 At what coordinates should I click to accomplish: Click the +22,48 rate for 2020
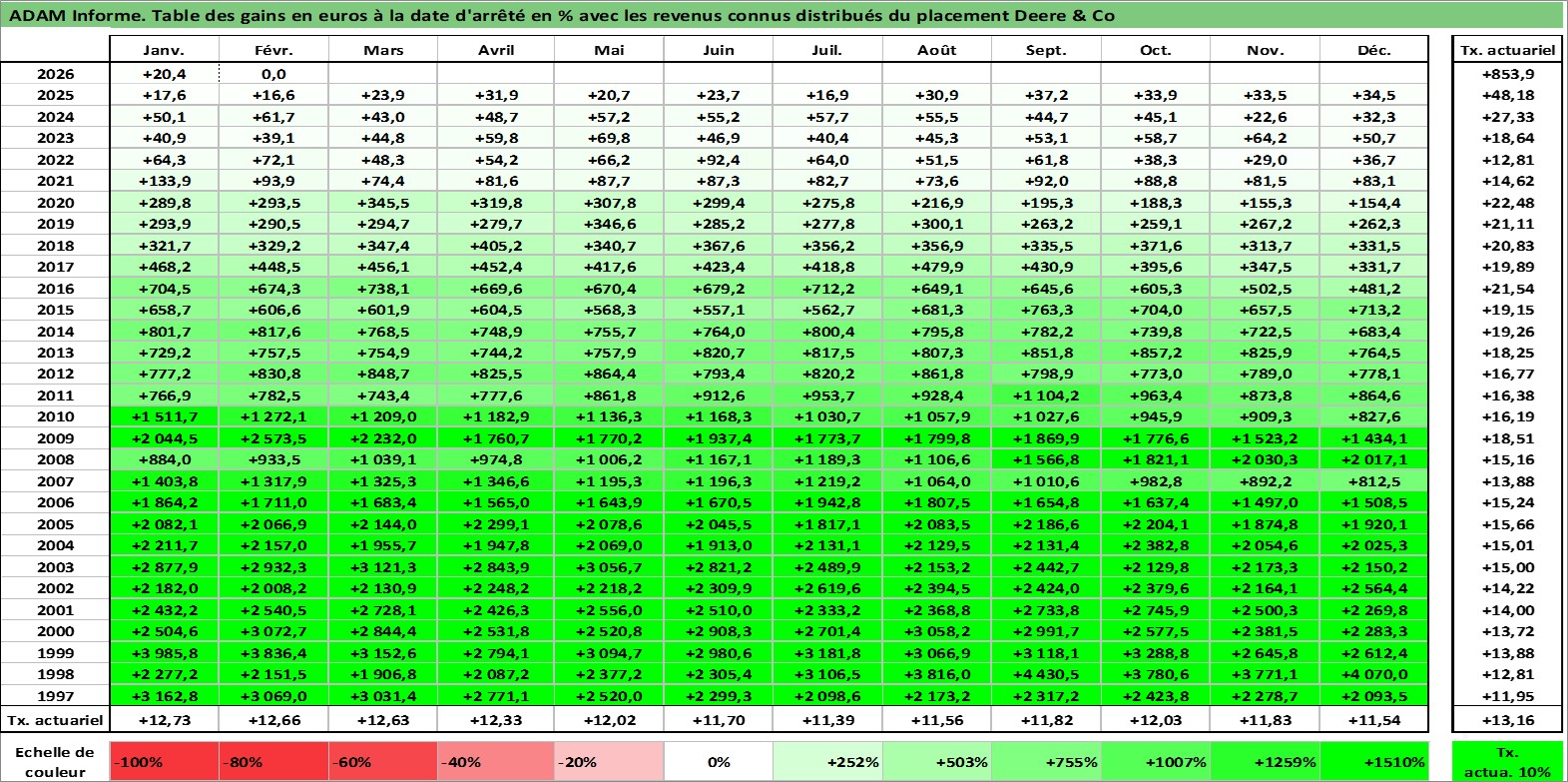pos(1508,203)
